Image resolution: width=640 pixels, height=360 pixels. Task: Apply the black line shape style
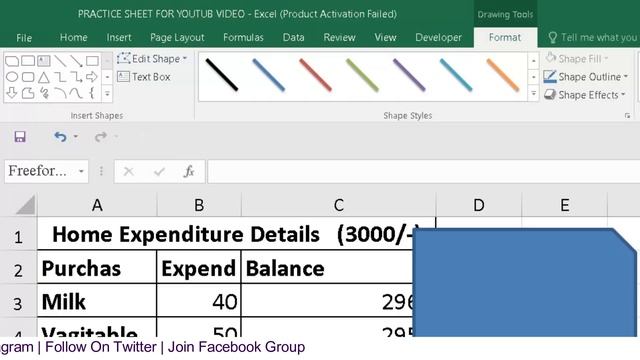222,75
